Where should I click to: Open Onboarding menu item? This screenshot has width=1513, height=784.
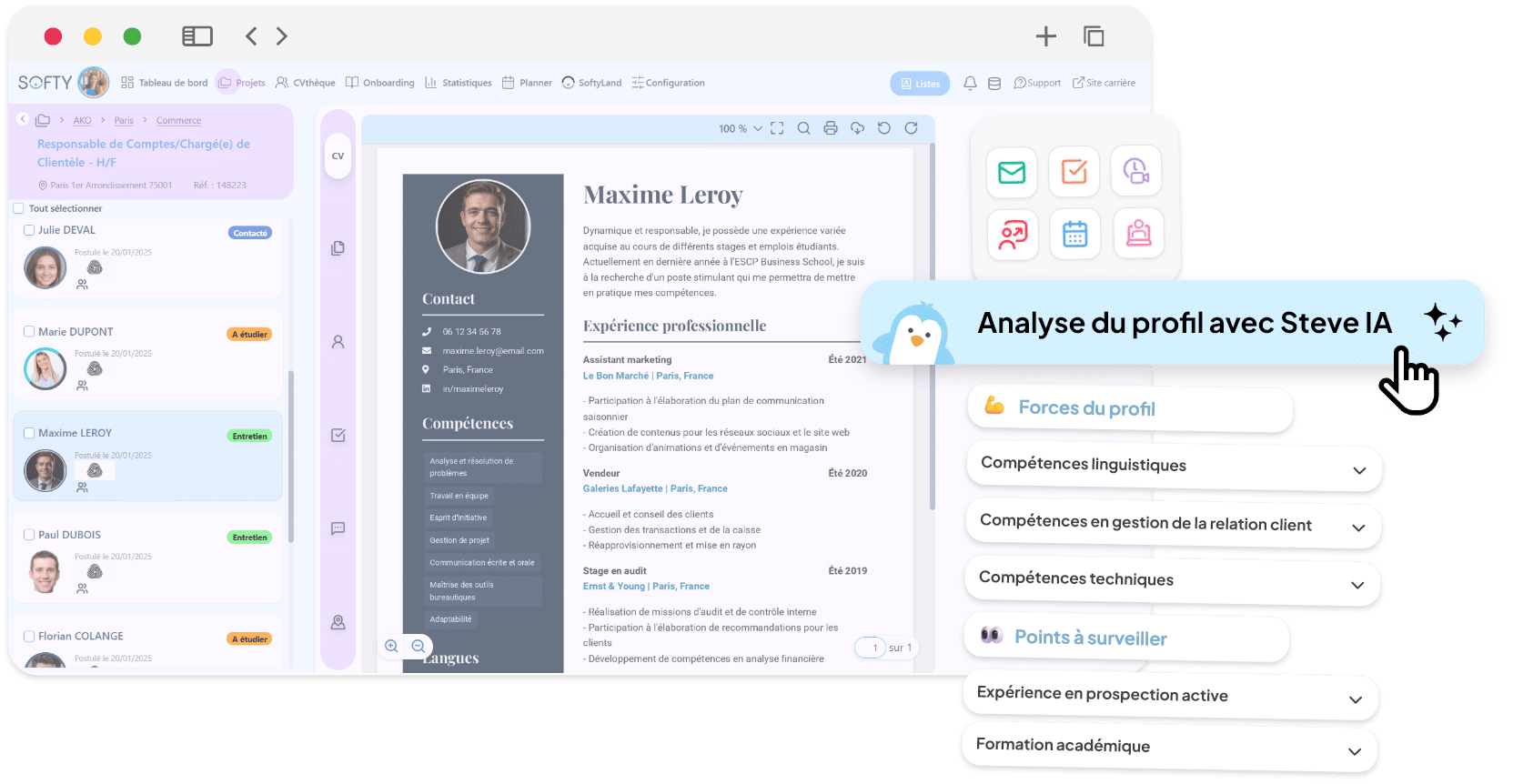coord(380,83)
